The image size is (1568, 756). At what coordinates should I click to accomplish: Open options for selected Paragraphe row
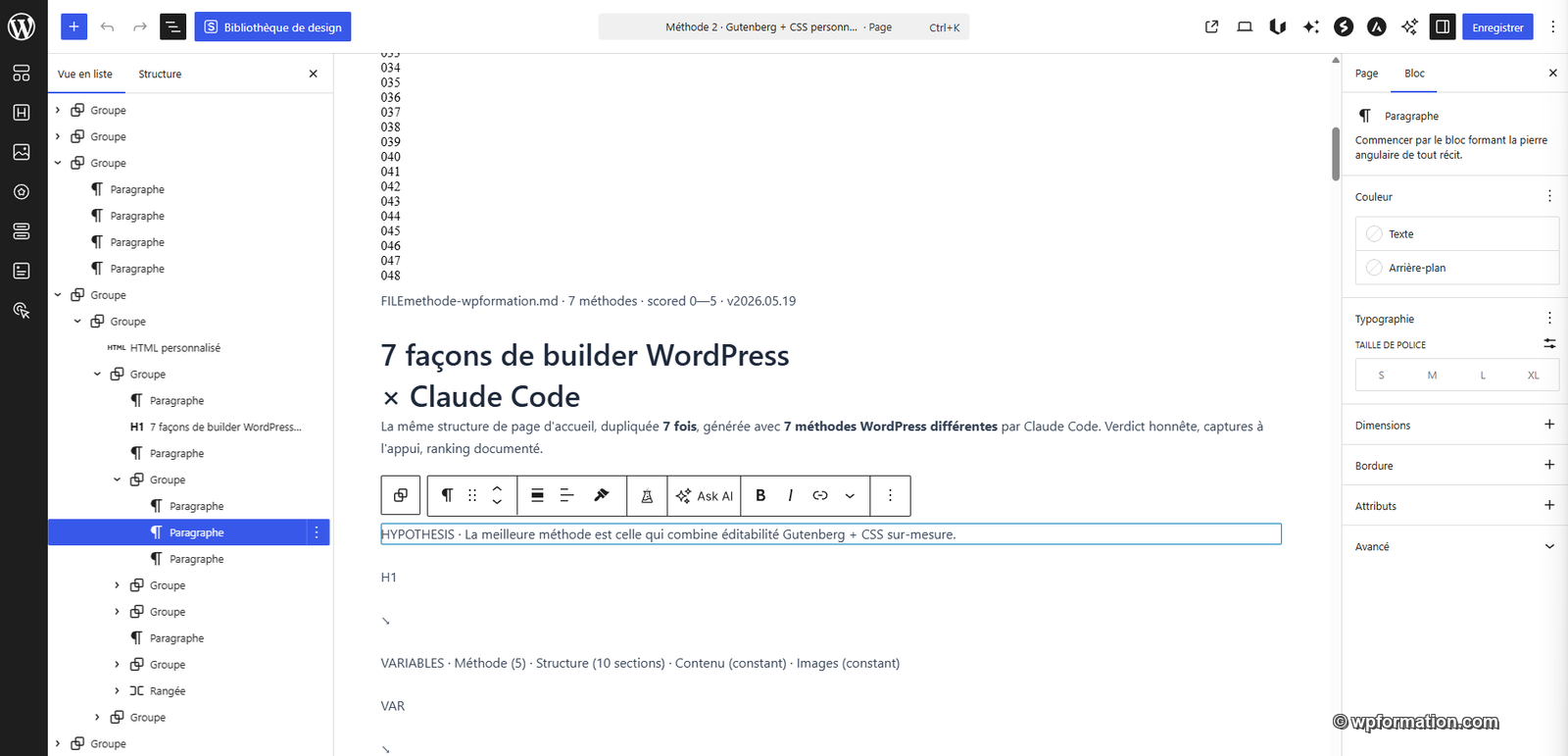coord(317,532)
